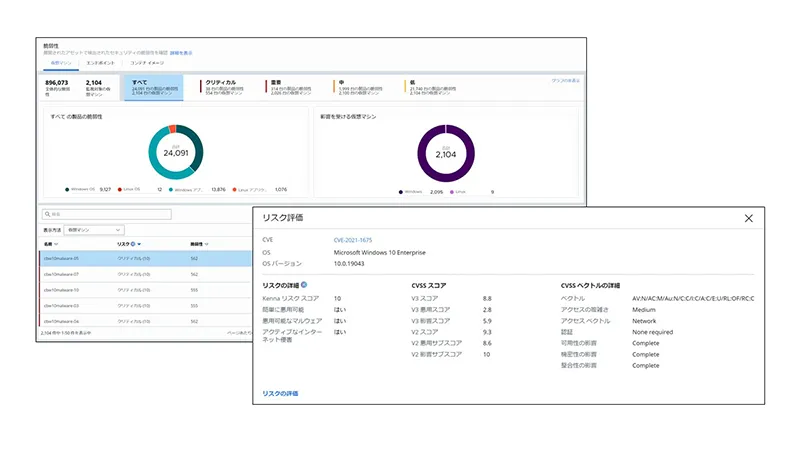Click the V2 スコア value 9.3
Viewport: 800px width, 450px height.
pyautogui.click(x=487, y=332)
